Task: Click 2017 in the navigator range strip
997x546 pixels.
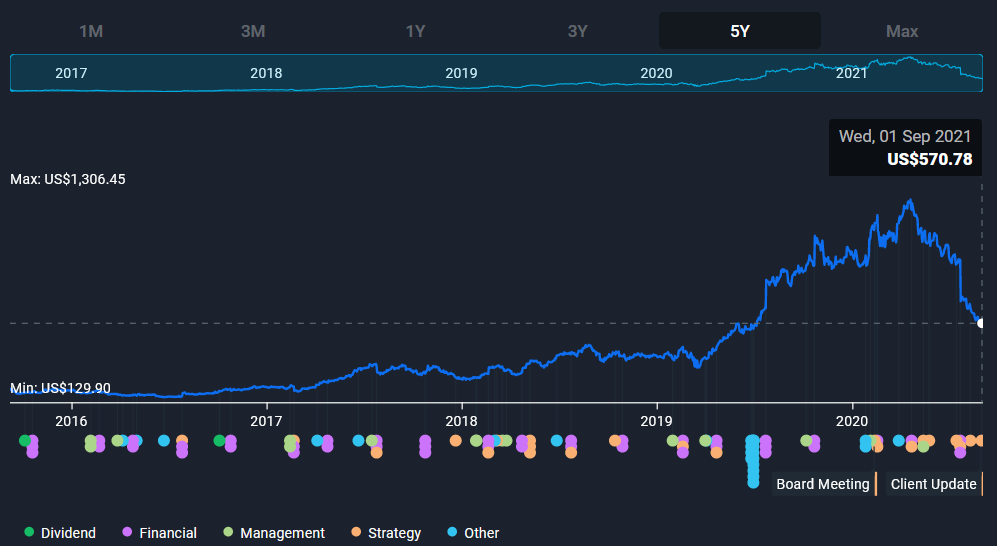Action: pos(71,73)
